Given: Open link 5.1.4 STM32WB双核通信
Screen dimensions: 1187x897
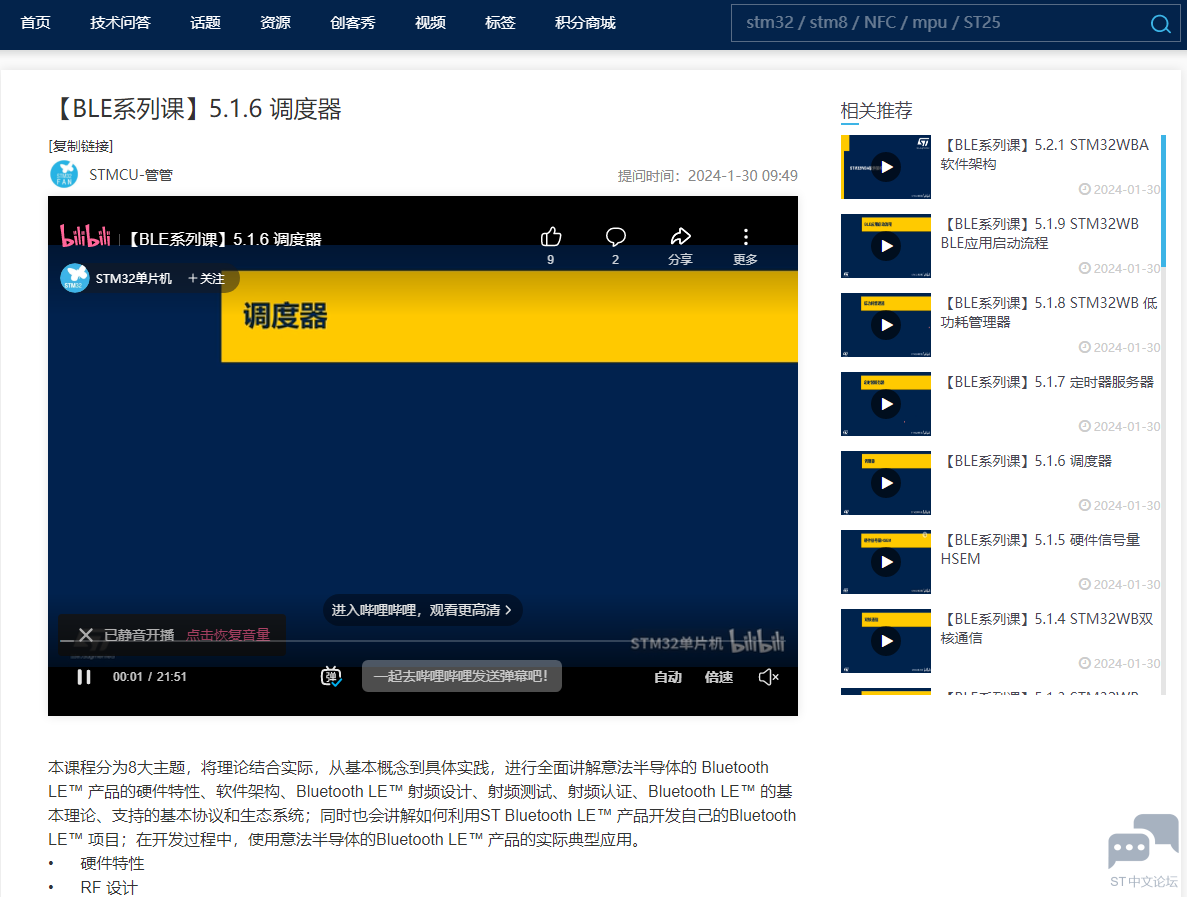Looking at the screenshot, I should coord(1048,628).
